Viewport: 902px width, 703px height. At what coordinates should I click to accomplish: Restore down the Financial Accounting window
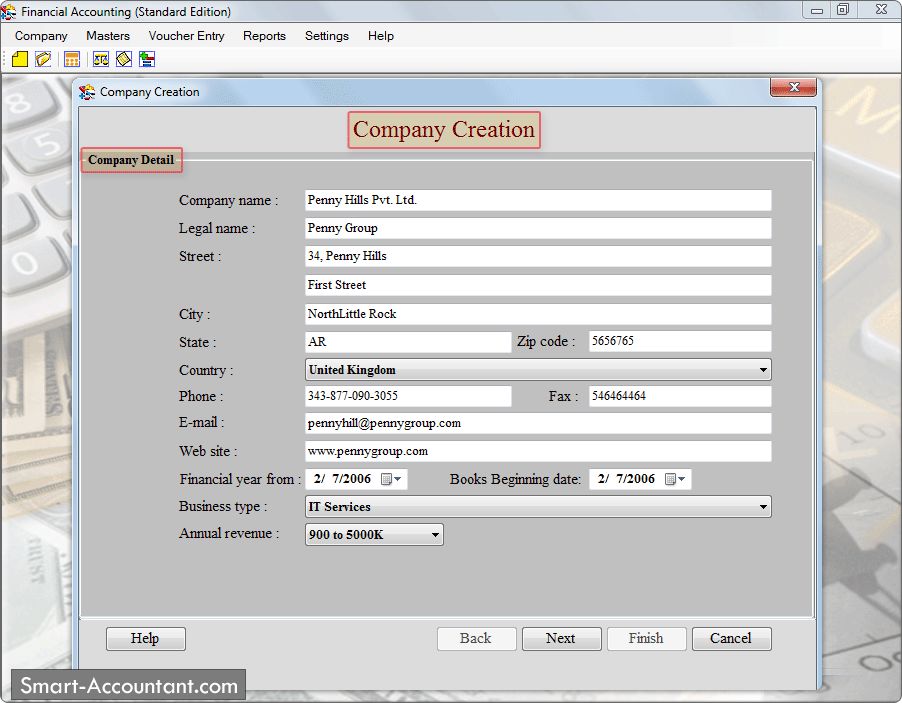(x=843, y=10)
